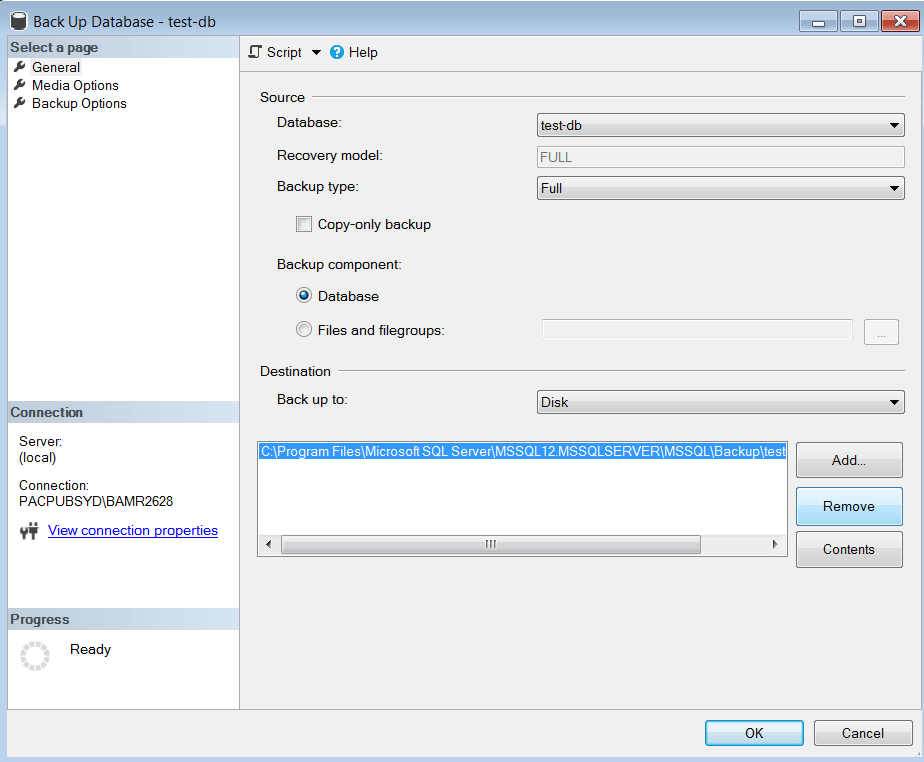The height and width of the screenshot is (762, 924).
Task: Click the horizontal scrollbar in destination list
Action: tap(490, 544)
